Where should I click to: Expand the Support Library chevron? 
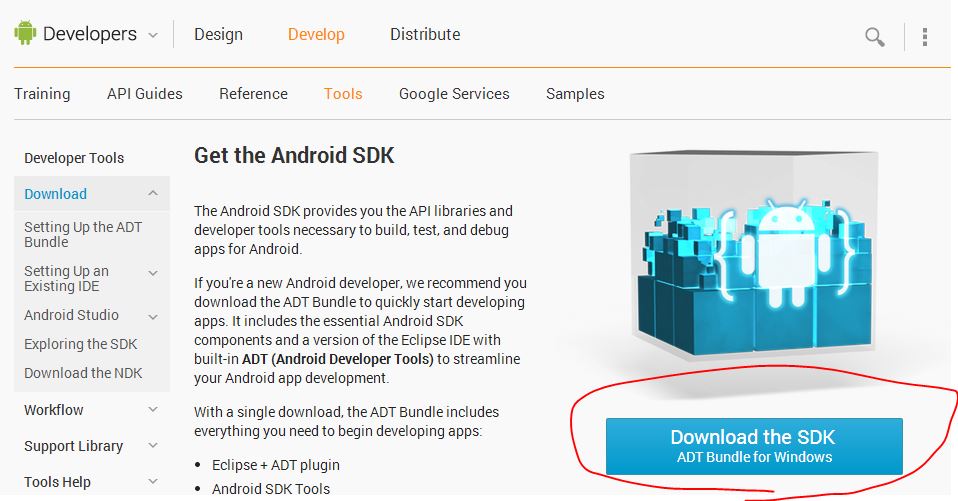click(153, 445)
